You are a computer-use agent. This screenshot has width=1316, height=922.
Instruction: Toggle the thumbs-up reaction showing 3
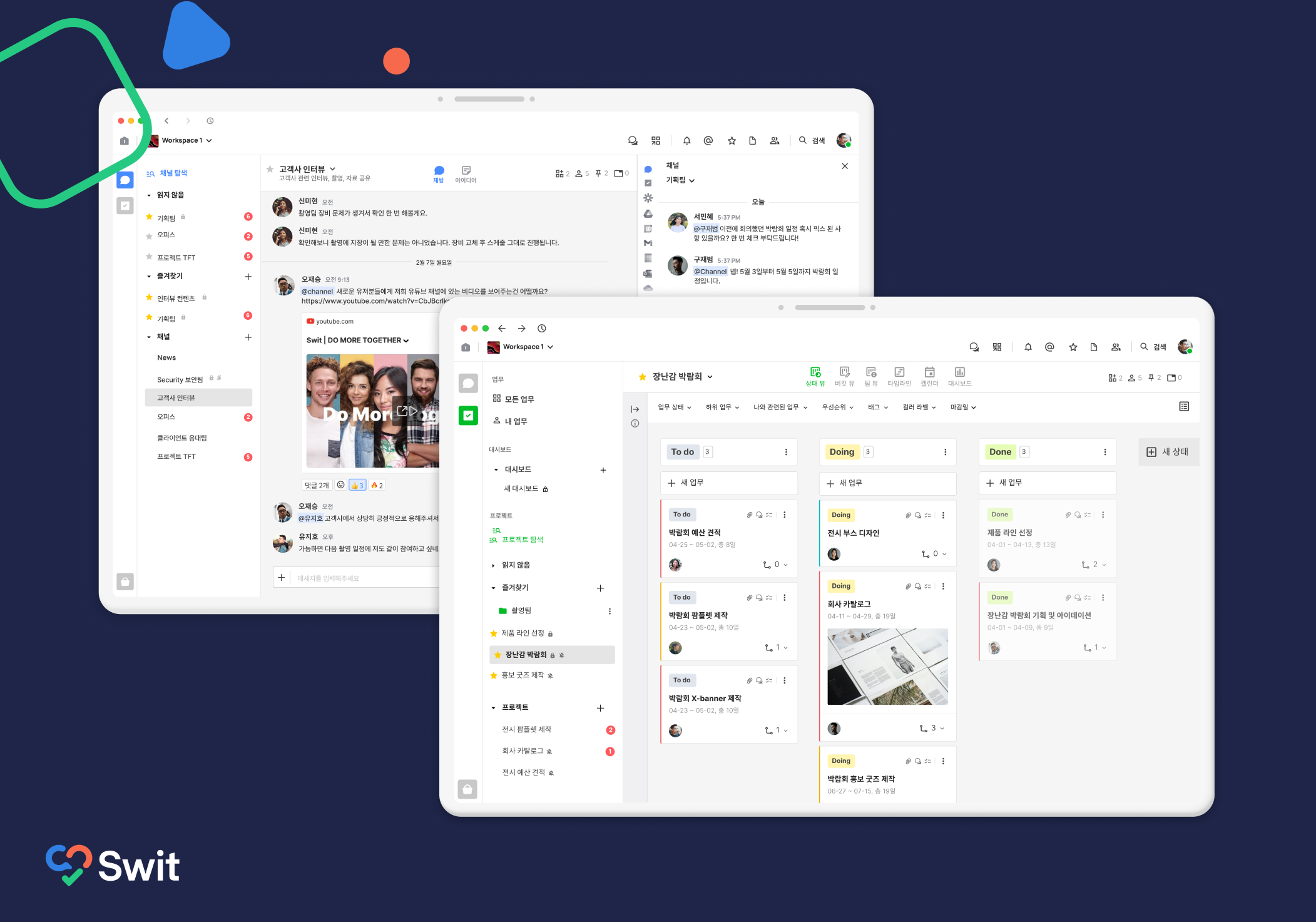pyautogui.click(x=357, y=485)
